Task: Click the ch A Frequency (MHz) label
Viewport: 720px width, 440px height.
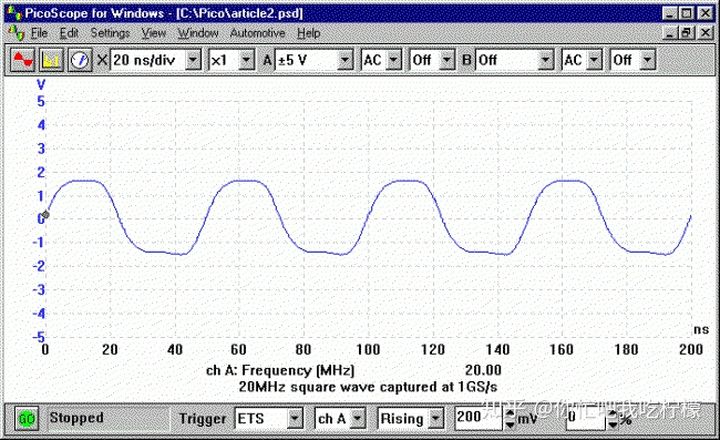Action: 280,370
